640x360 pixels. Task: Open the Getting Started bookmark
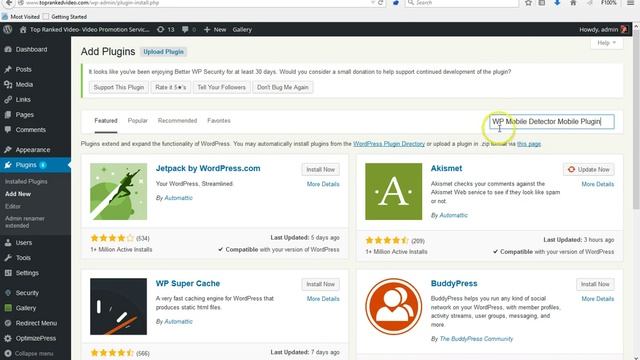(x=65, y=17)
